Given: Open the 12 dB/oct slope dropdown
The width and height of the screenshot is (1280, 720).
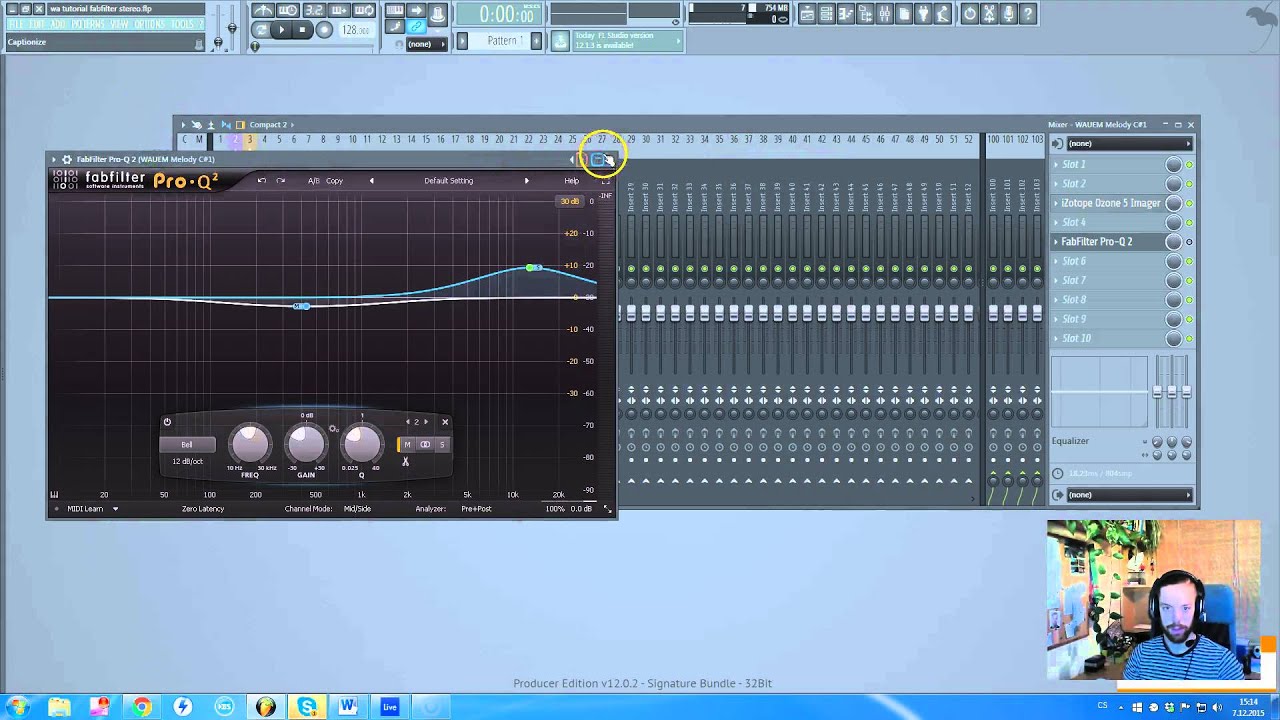Looking at the screenshot, I should coord(187,461).
